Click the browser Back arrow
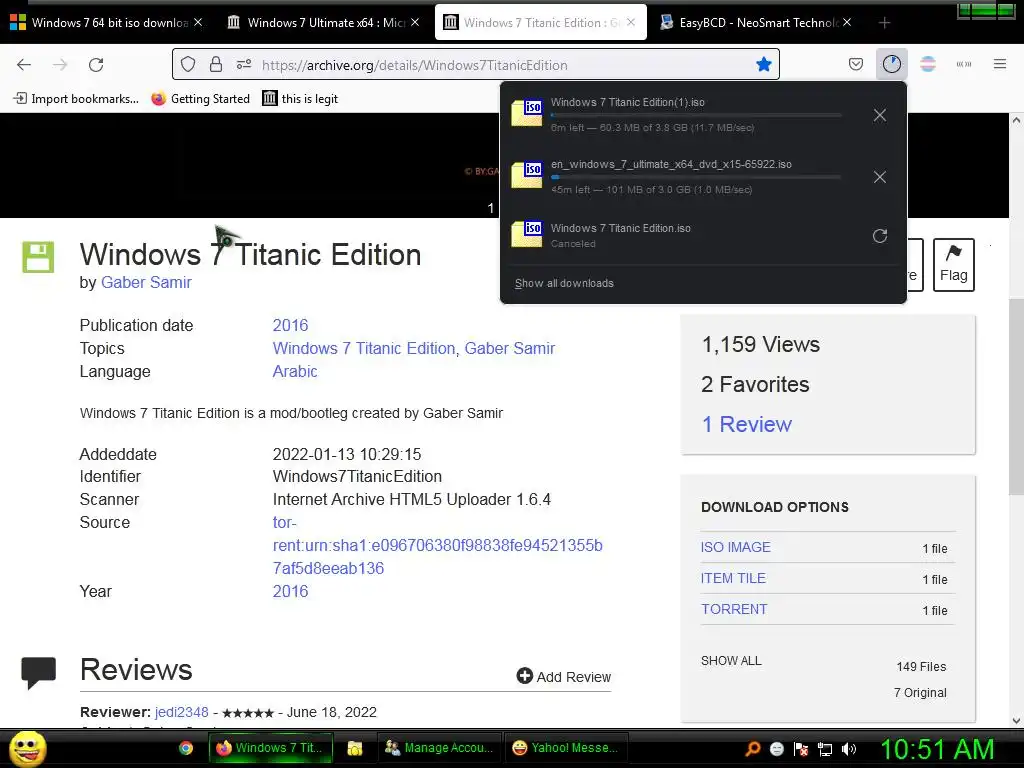The width and height of the screenshot is (1024, 768). (24, 65)
